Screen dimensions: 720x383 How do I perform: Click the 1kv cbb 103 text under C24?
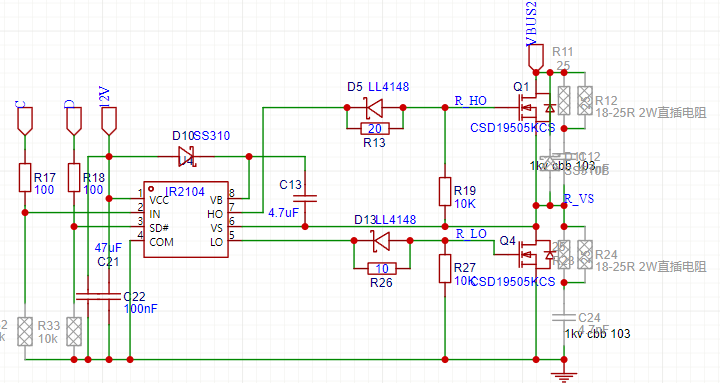click(x=597, y=334)
